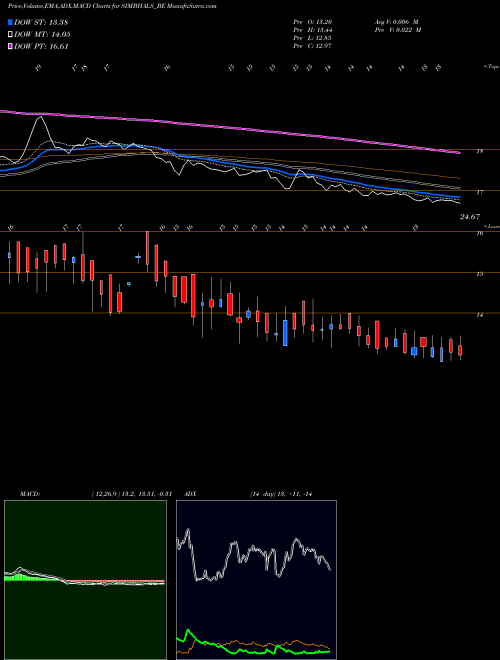Viewport: 500px width, 660px height.
Task: Click the 17 price axis label
Action: [480, 193]
